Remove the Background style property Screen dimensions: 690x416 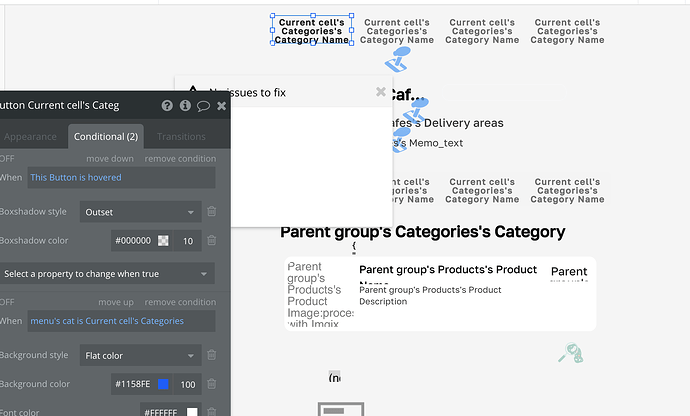coord(212,355)
